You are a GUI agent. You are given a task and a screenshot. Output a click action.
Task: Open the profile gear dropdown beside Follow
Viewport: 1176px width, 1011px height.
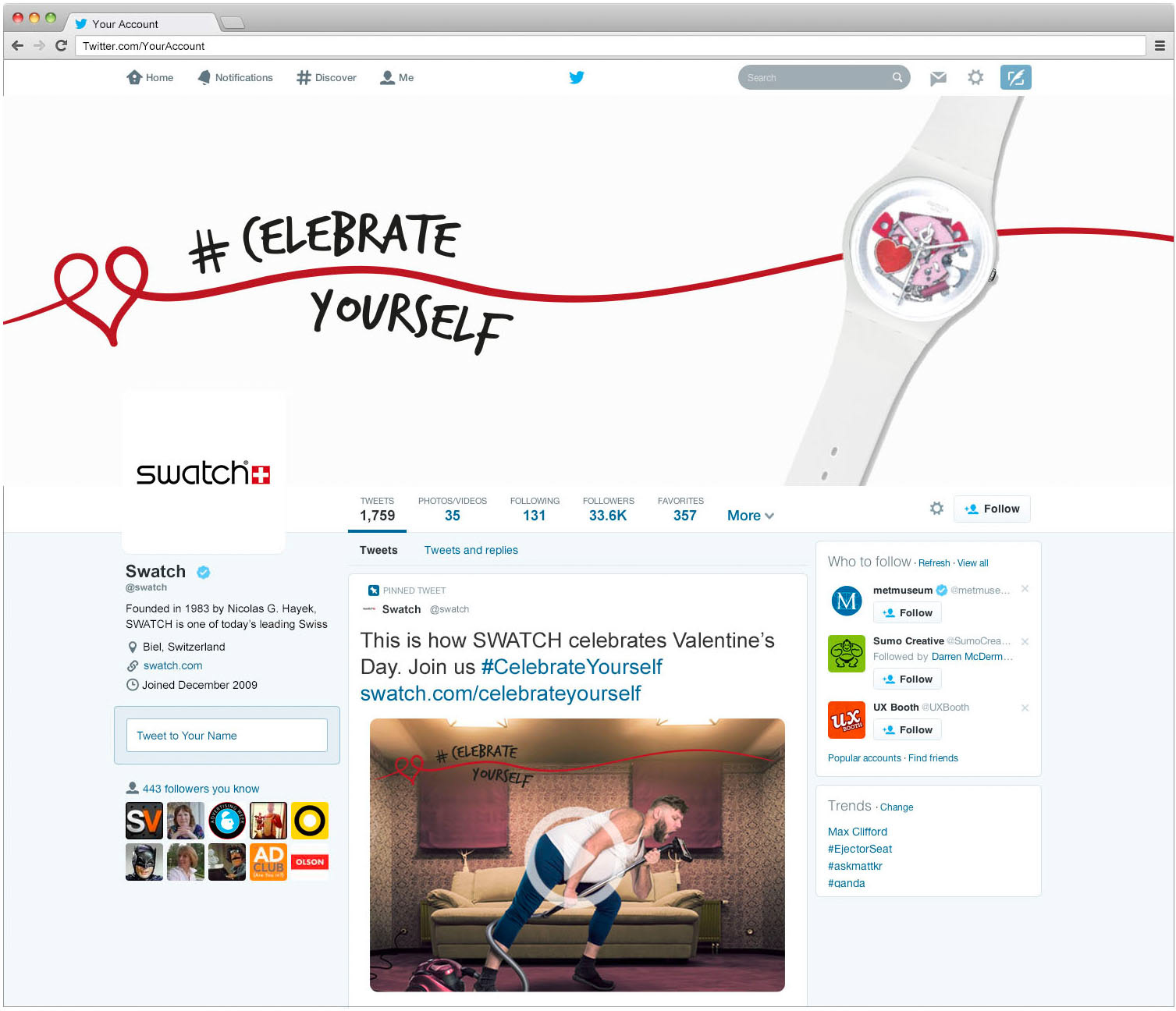click(936, 509)
